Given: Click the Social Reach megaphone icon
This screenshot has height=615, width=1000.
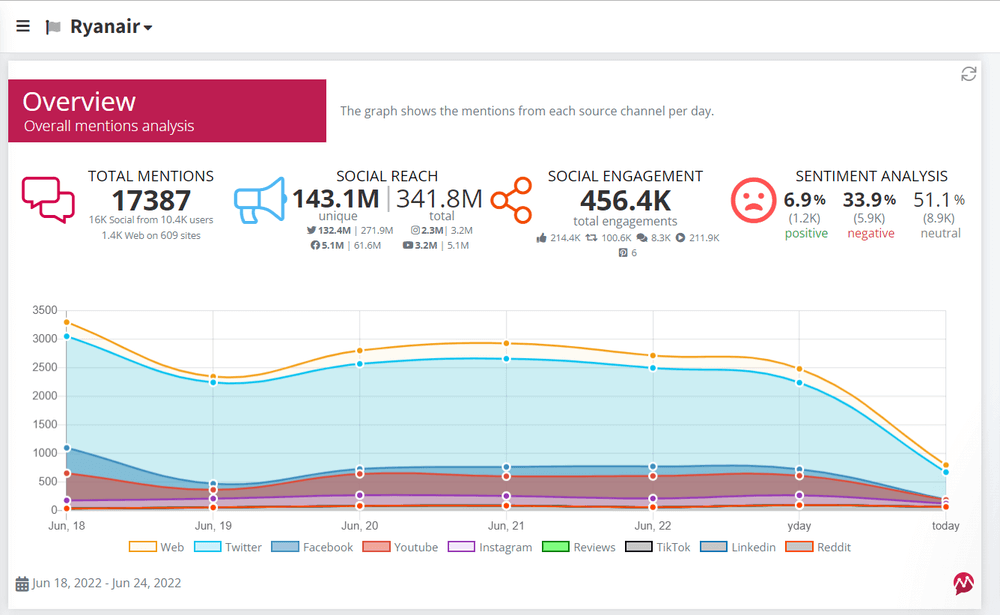Looking at the screenshot, I should click(260, 200).
